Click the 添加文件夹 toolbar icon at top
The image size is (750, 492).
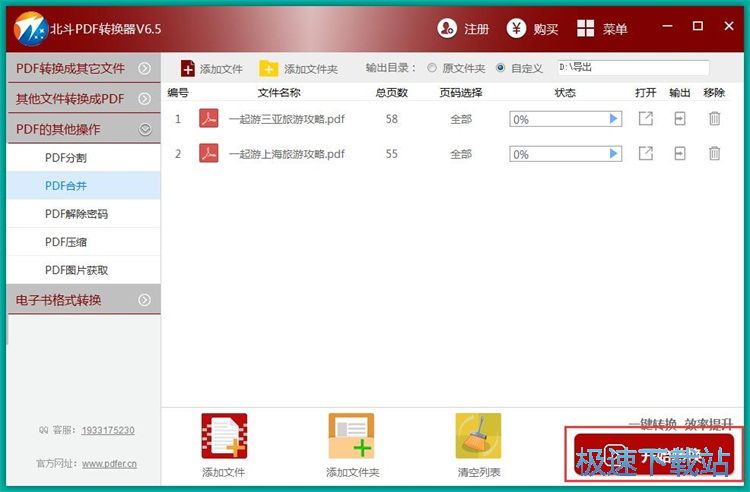click(x=268, y=69)
